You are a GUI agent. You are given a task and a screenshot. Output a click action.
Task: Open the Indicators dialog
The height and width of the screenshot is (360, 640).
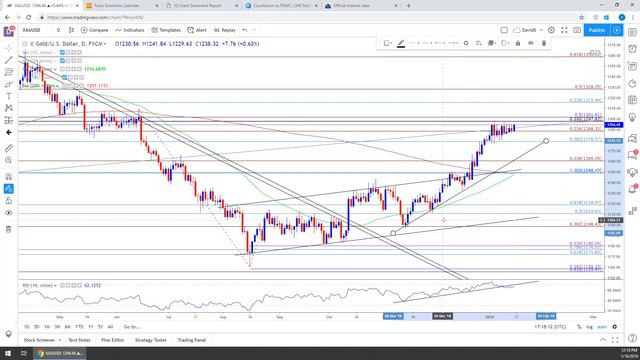coord(130,30)
